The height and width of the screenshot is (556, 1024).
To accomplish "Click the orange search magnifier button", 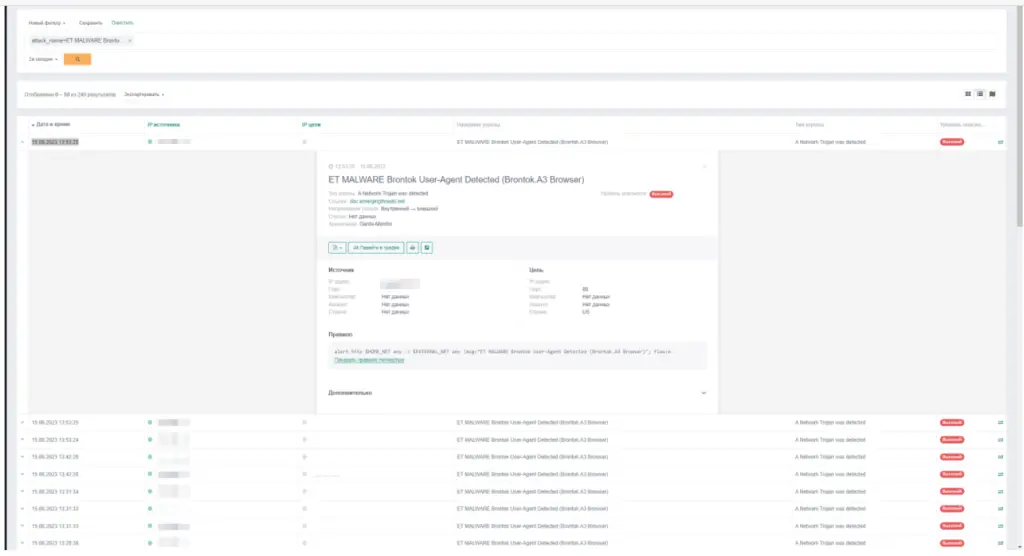I will point(77,59).
